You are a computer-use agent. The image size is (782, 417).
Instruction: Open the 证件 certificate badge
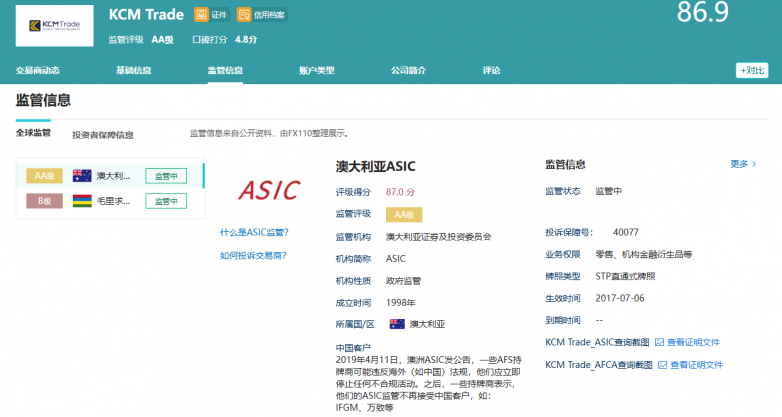click(x=211, y=14)
